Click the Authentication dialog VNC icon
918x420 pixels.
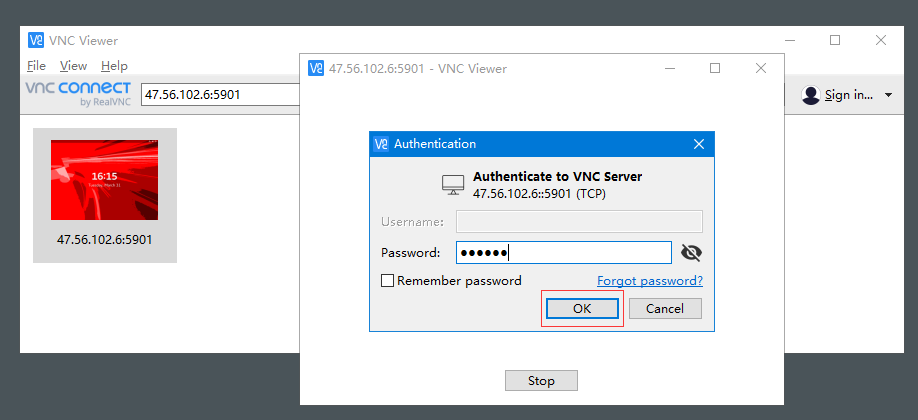[x=381, y=144]
